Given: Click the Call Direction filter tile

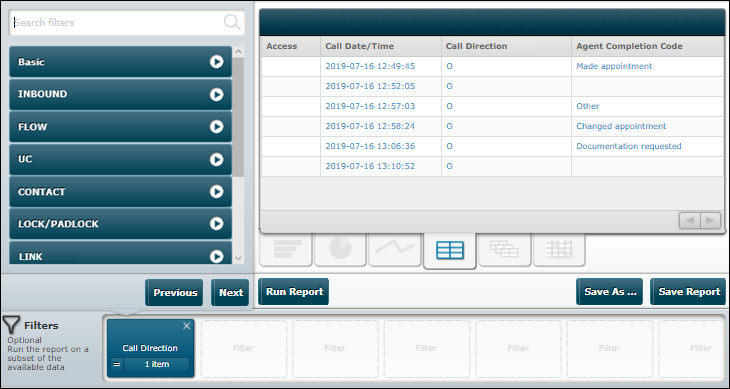Looking at the screenshot, I should click(x=150, y=348).
